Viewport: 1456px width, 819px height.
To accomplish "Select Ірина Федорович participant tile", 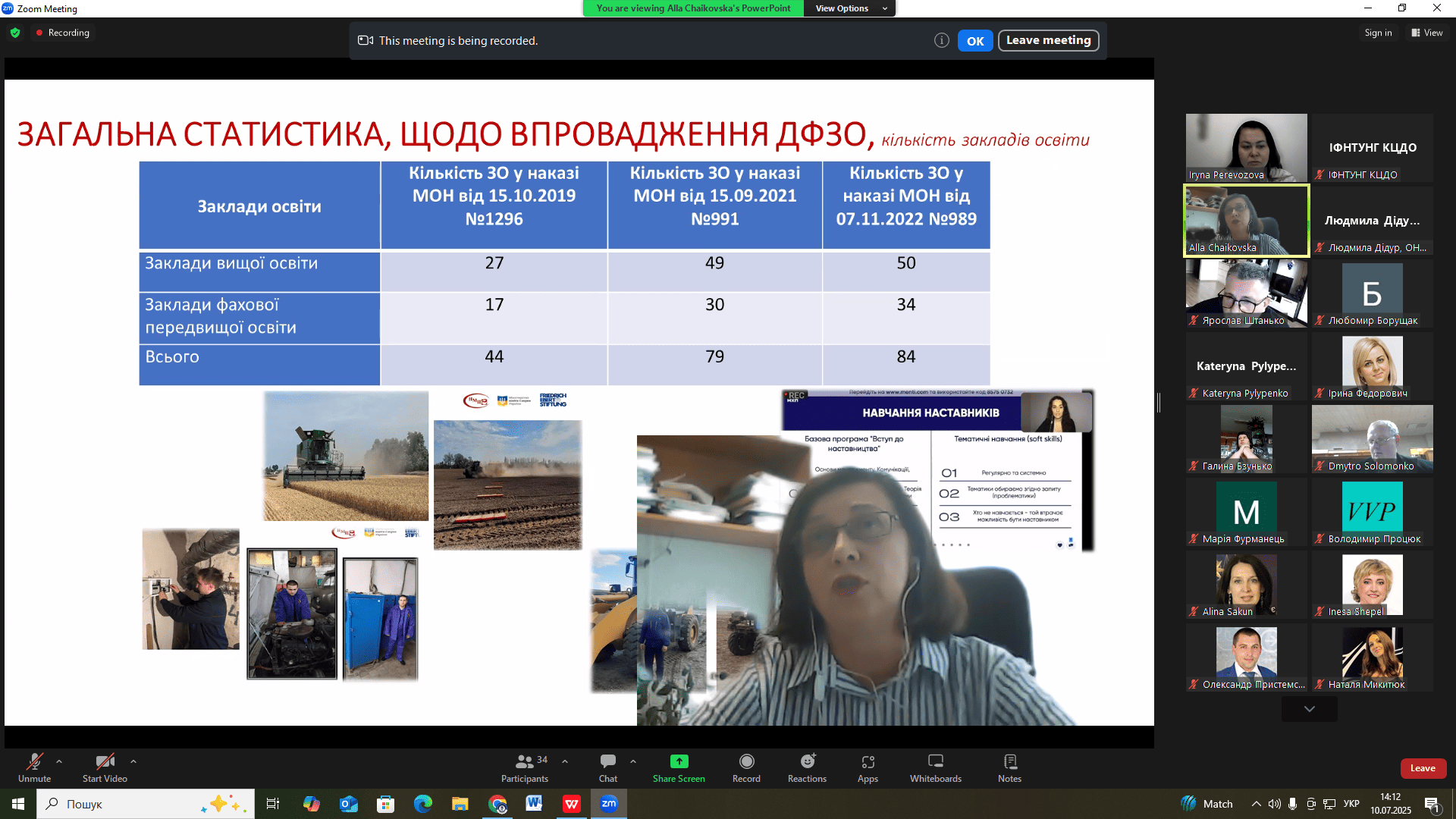I will 1373,366.
